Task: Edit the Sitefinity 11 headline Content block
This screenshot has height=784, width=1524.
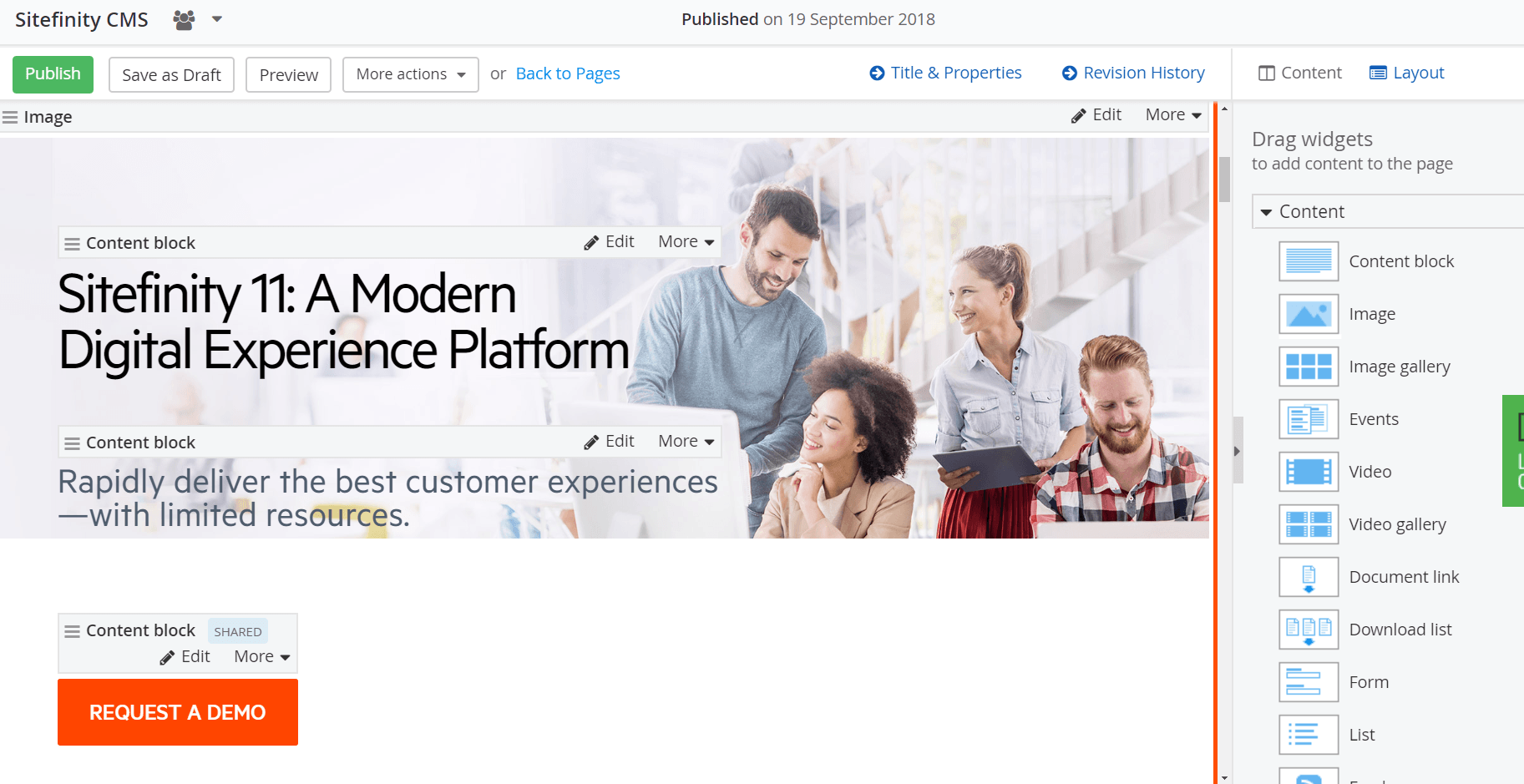Action: tap(609, 242)
